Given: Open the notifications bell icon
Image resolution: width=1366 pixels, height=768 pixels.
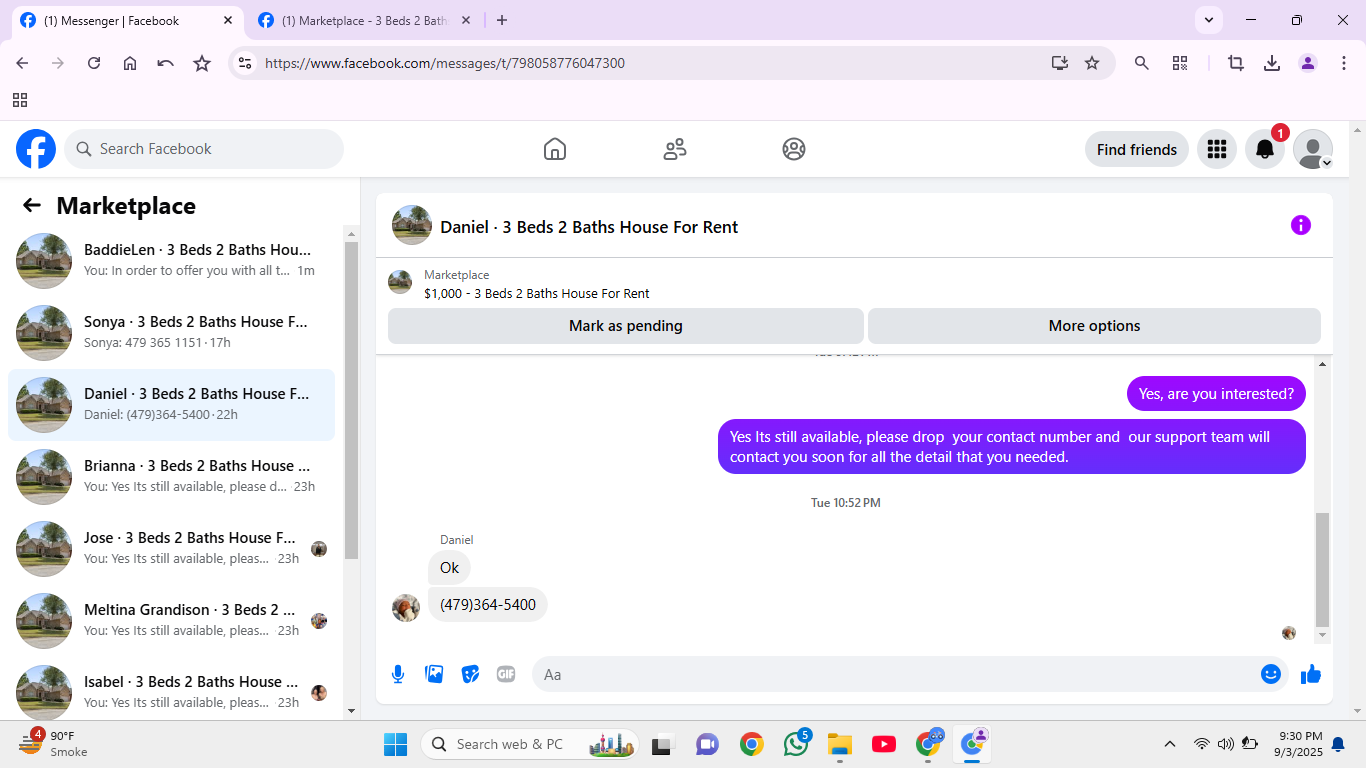Looking at the screenshot, I should point(1265,149).
